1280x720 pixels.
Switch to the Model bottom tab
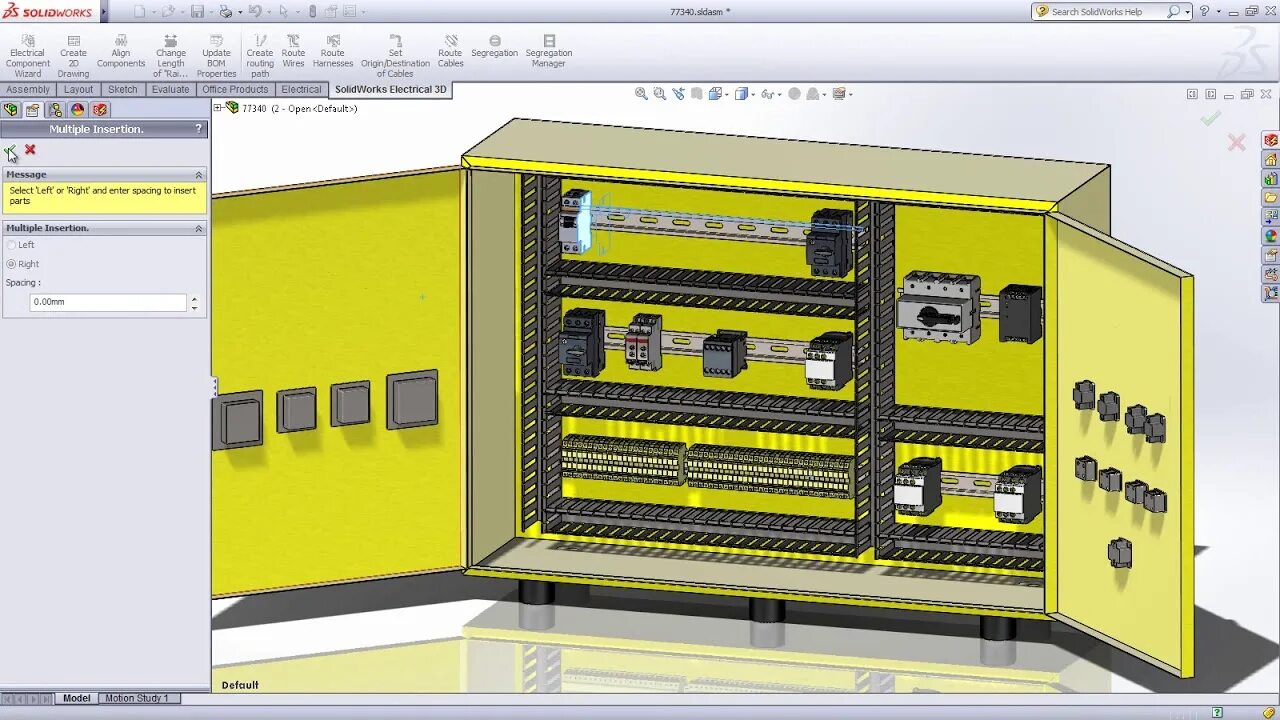(76, 699)
